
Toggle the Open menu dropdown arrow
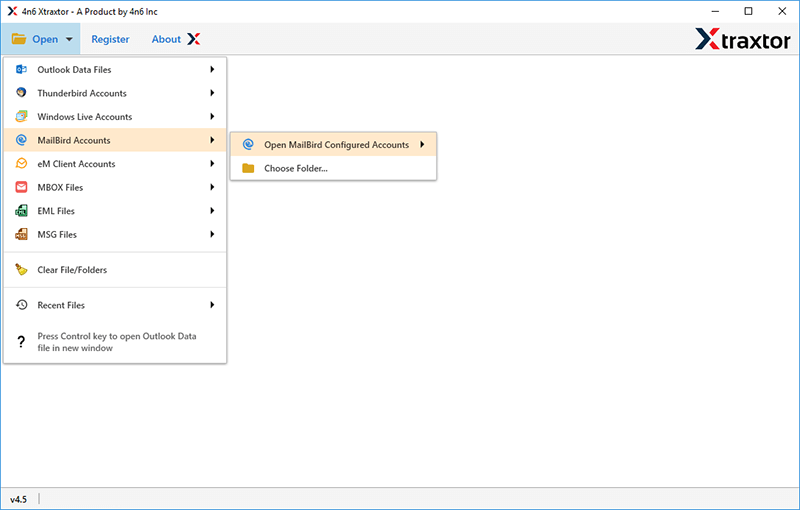(x=69, y=39)
